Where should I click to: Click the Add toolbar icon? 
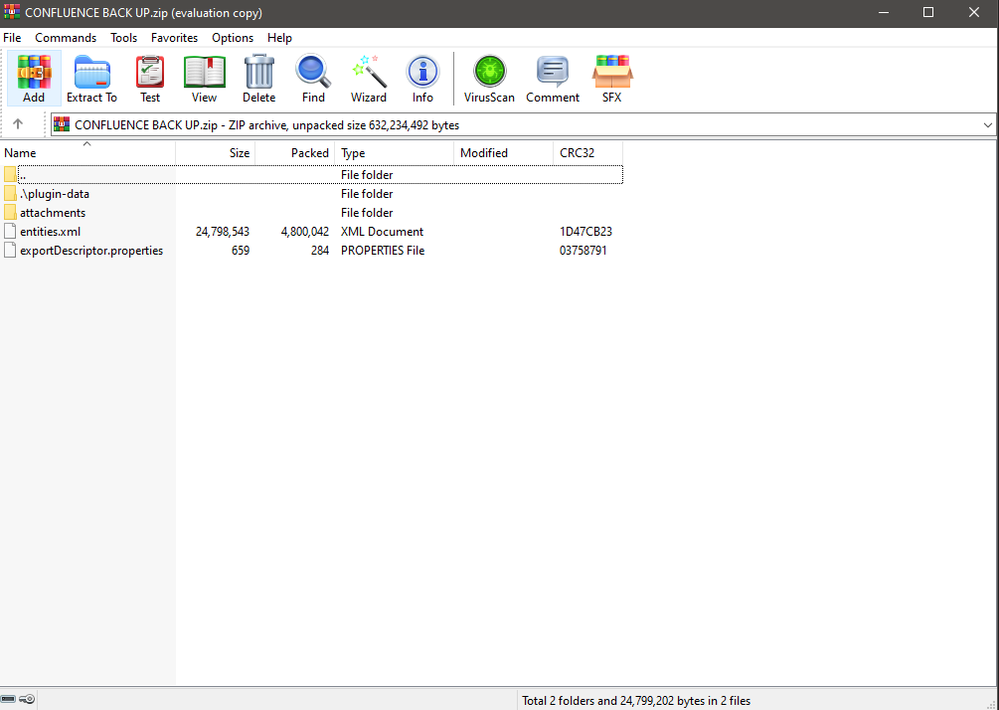[34, 78]
